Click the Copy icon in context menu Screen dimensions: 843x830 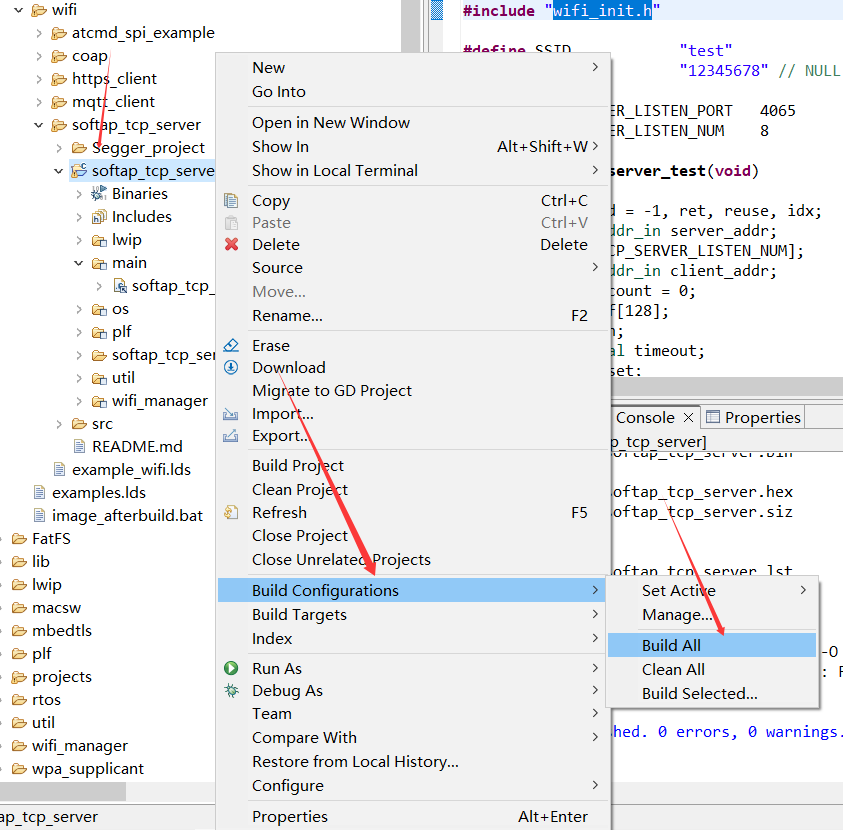click(232, 201)
